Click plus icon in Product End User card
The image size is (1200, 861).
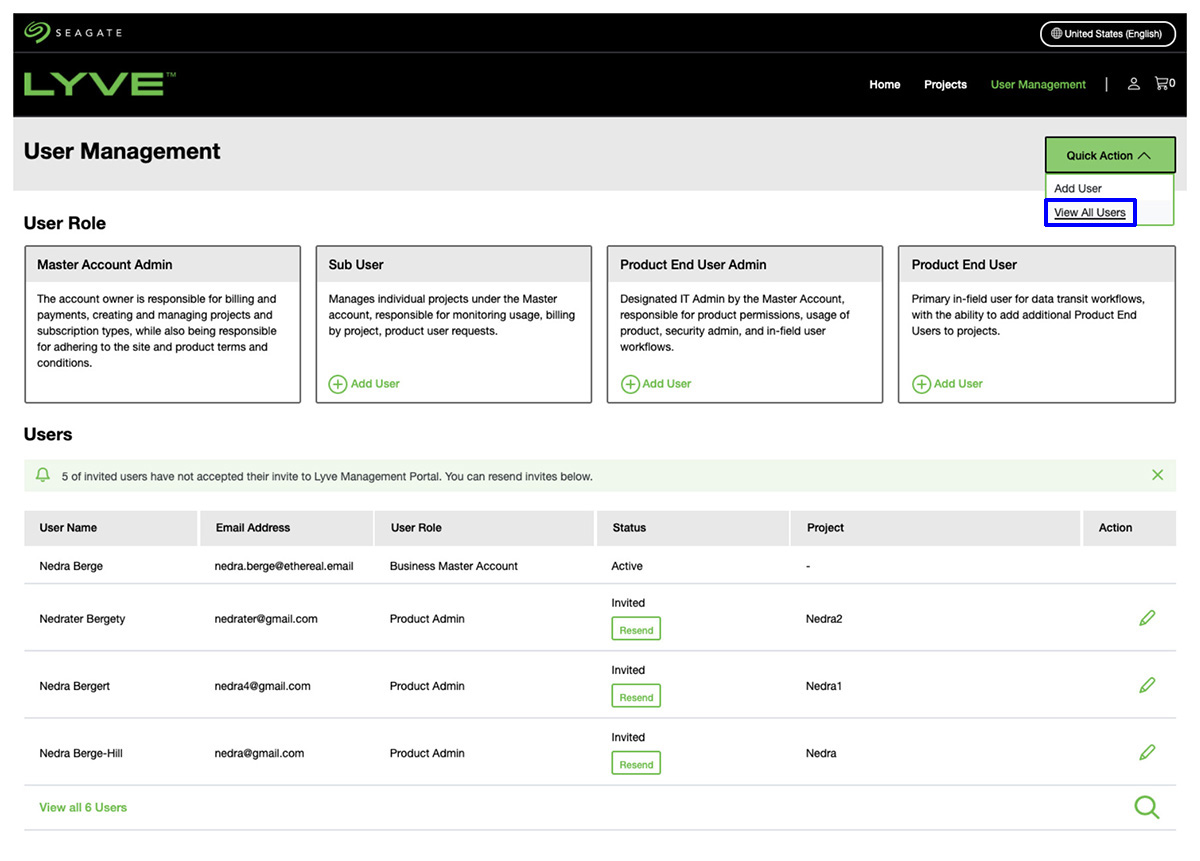921,384
